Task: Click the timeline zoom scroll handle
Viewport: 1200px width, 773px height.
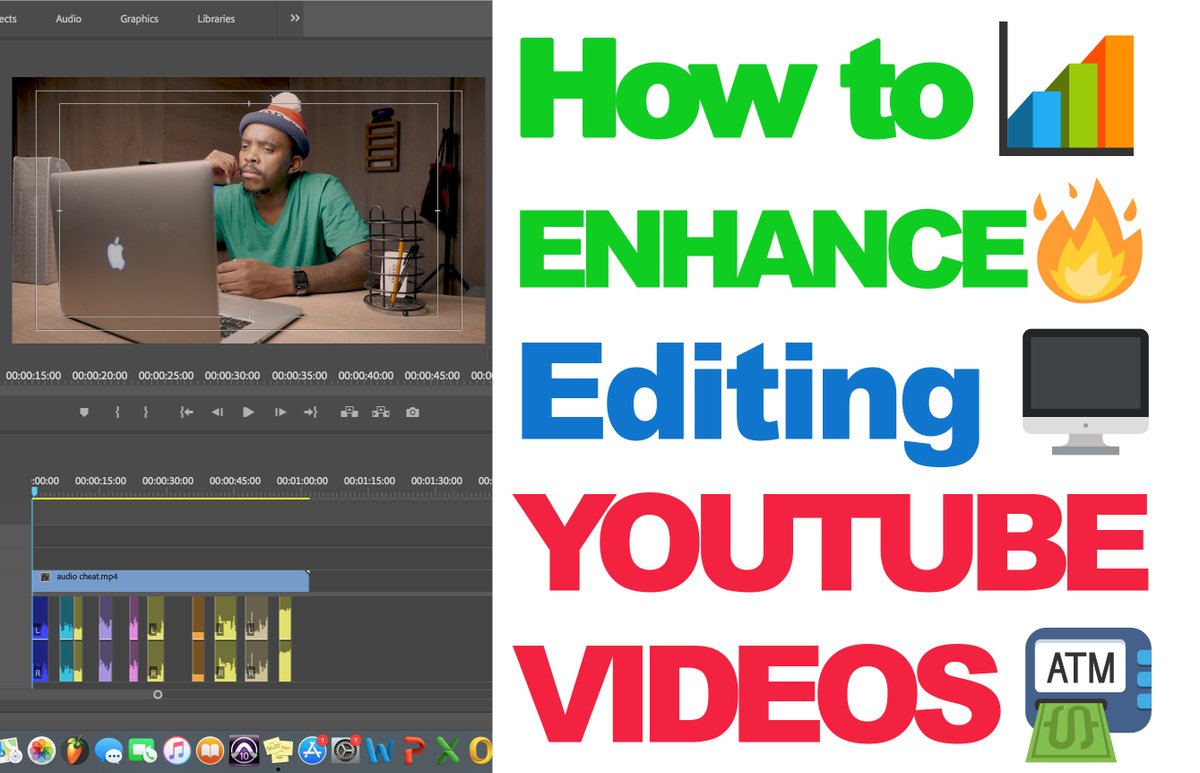Action: pyautogui.click(x=157, y=694)
